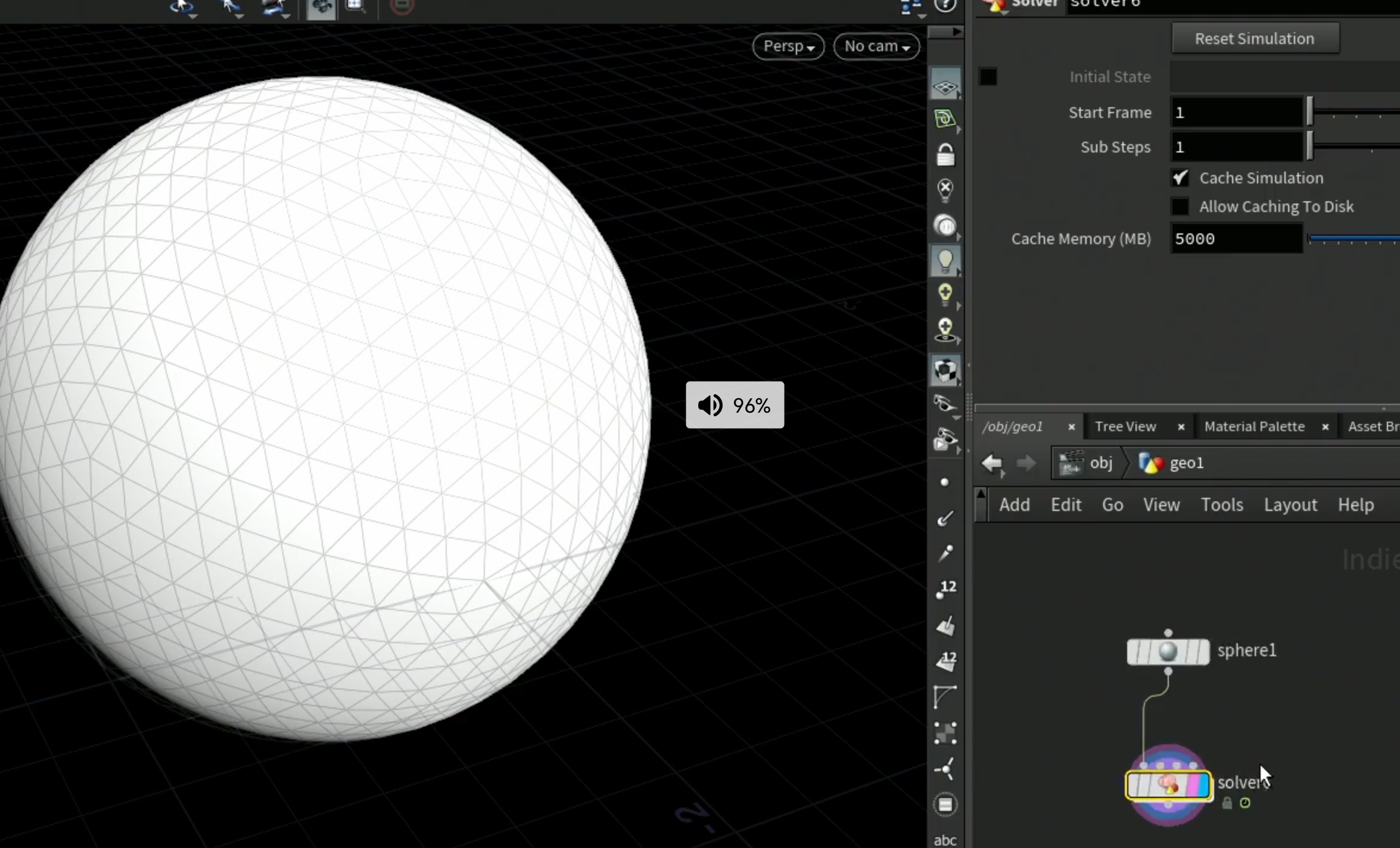The width and height of the screenshot is (1400, 848).
Task: Open the Layout menu in network editor
Action: (x=1290, y=505)
